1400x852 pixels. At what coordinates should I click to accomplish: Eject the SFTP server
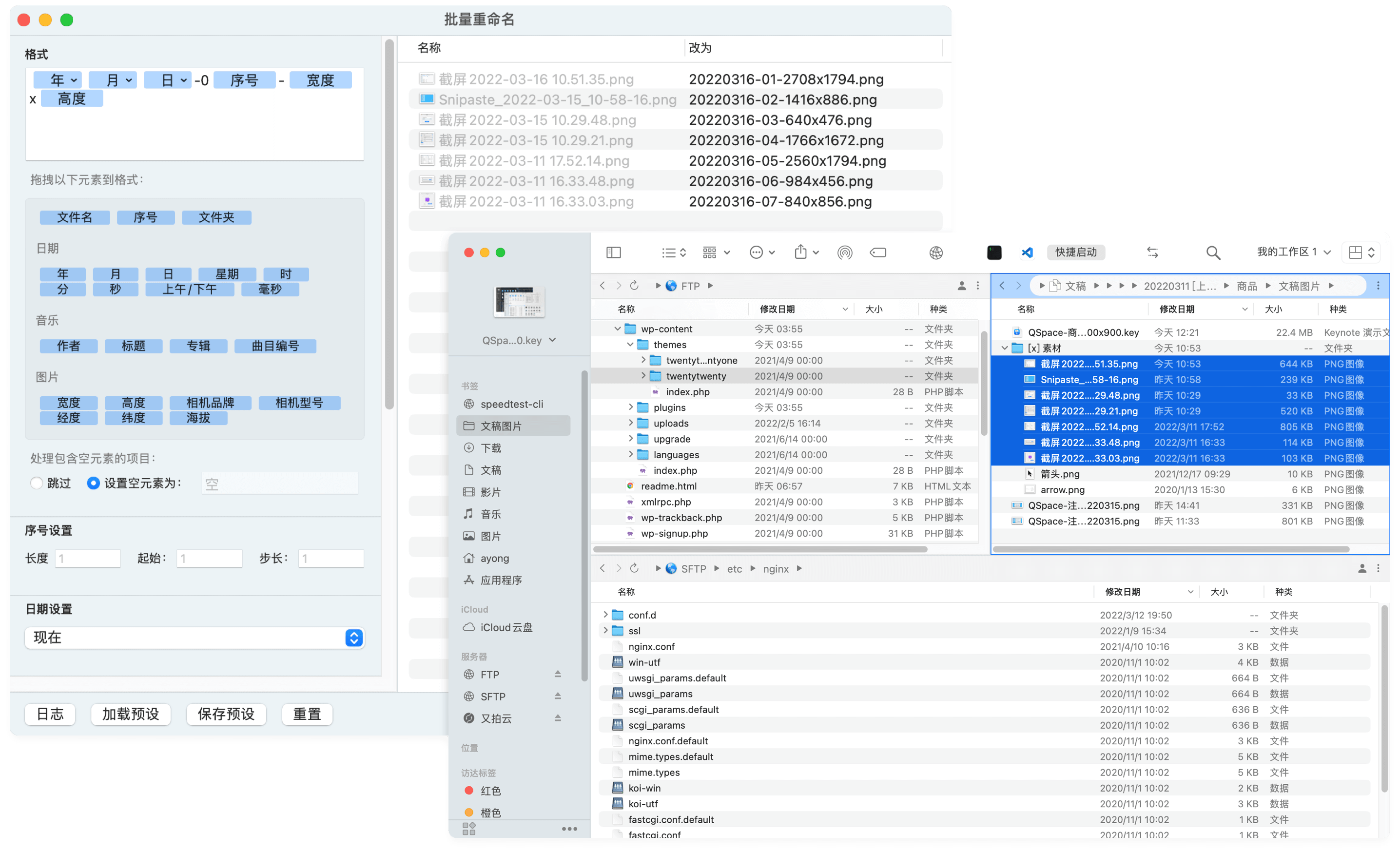[x=557, y=696]
